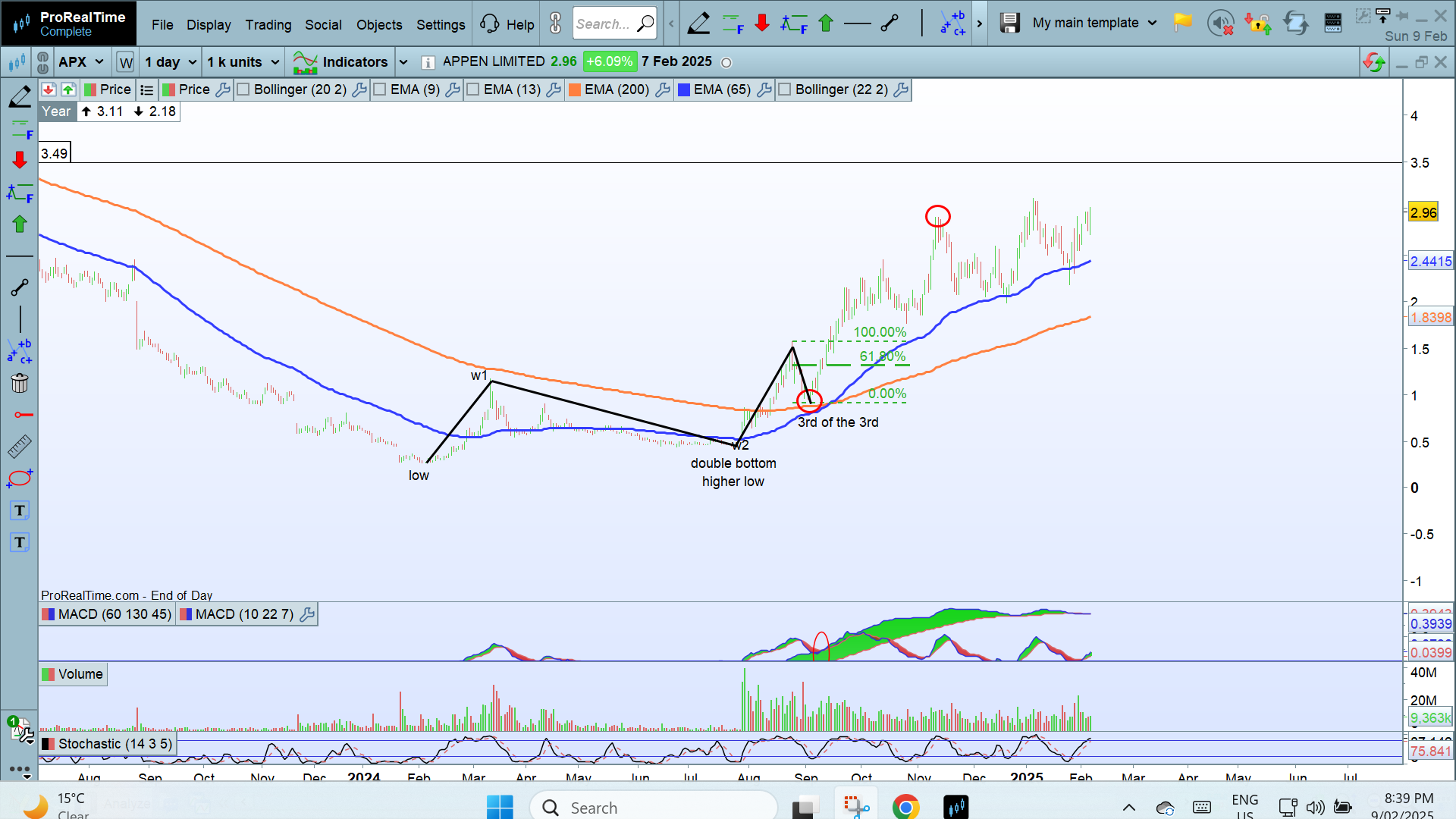Open the Display menu

(x=209, y=24)
